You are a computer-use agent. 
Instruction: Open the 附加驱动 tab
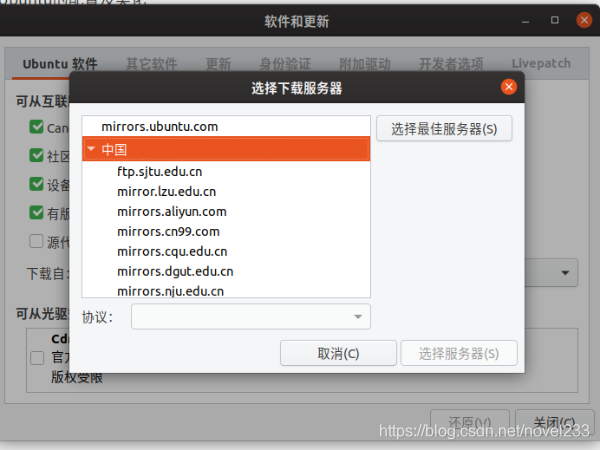[x=365, y=64]
